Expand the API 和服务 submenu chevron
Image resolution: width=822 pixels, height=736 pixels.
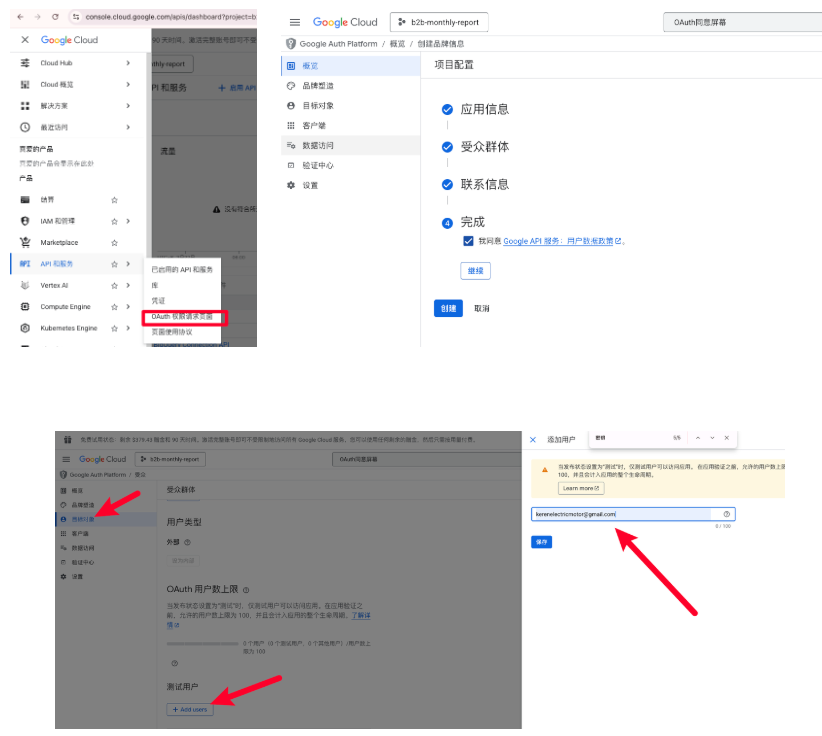click(x=128, y=264)
